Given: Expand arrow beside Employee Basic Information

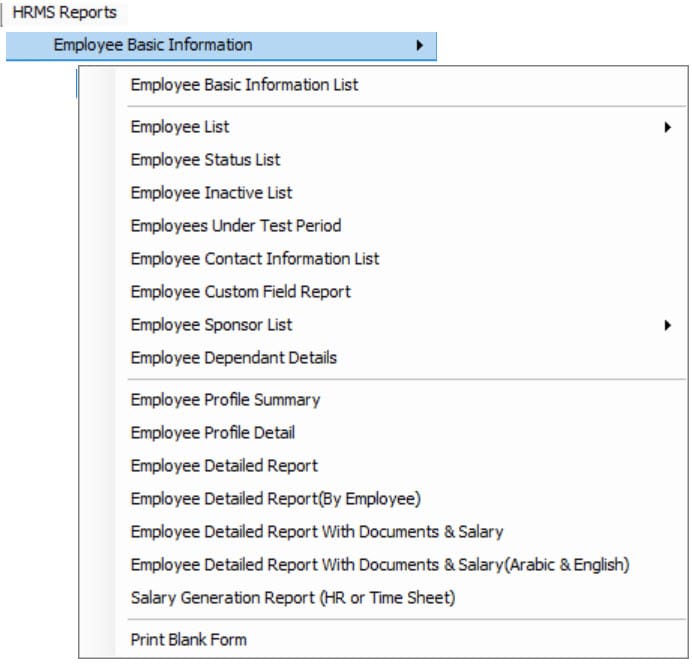Looking at the screenshot, I should (419, 45).
